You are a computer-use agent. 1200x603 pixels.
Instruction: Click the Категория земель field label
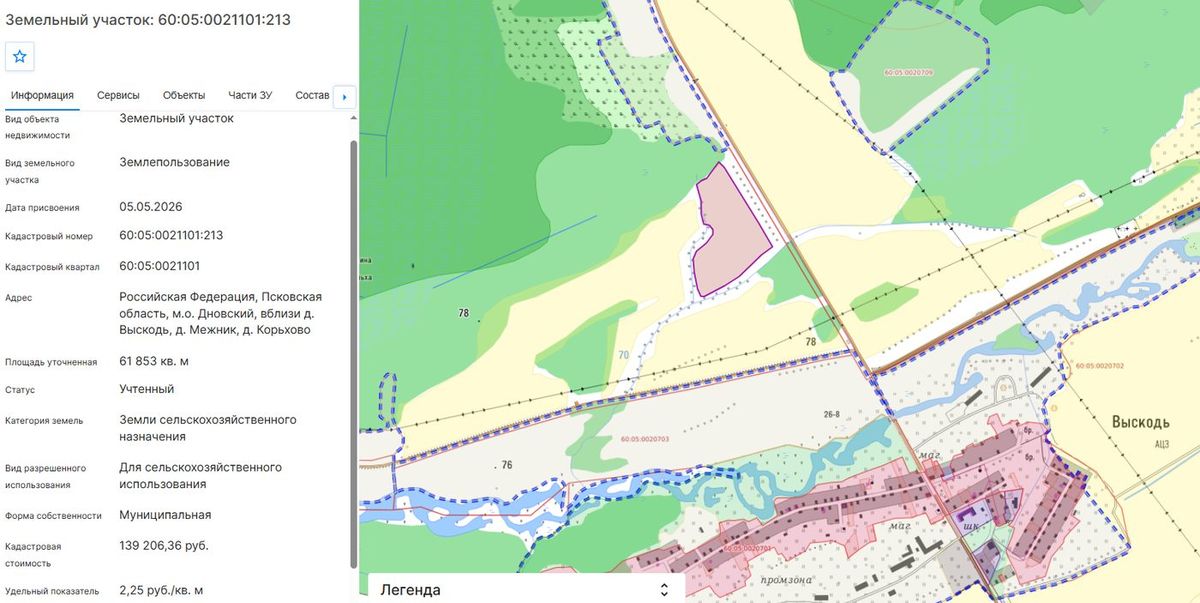[x=44, y=421]
